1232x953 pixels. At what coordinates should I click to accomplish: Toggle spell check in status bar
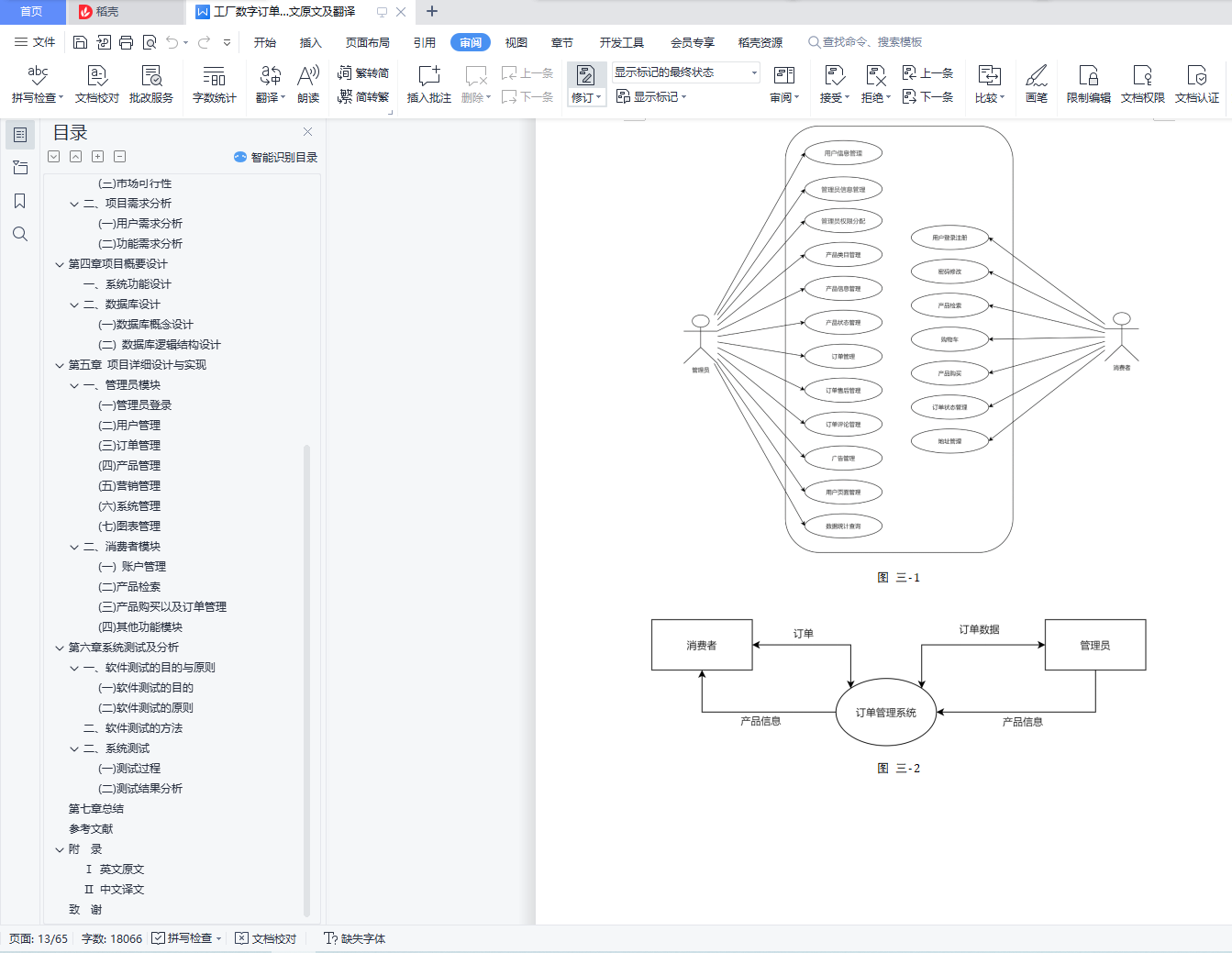point(187,938)
